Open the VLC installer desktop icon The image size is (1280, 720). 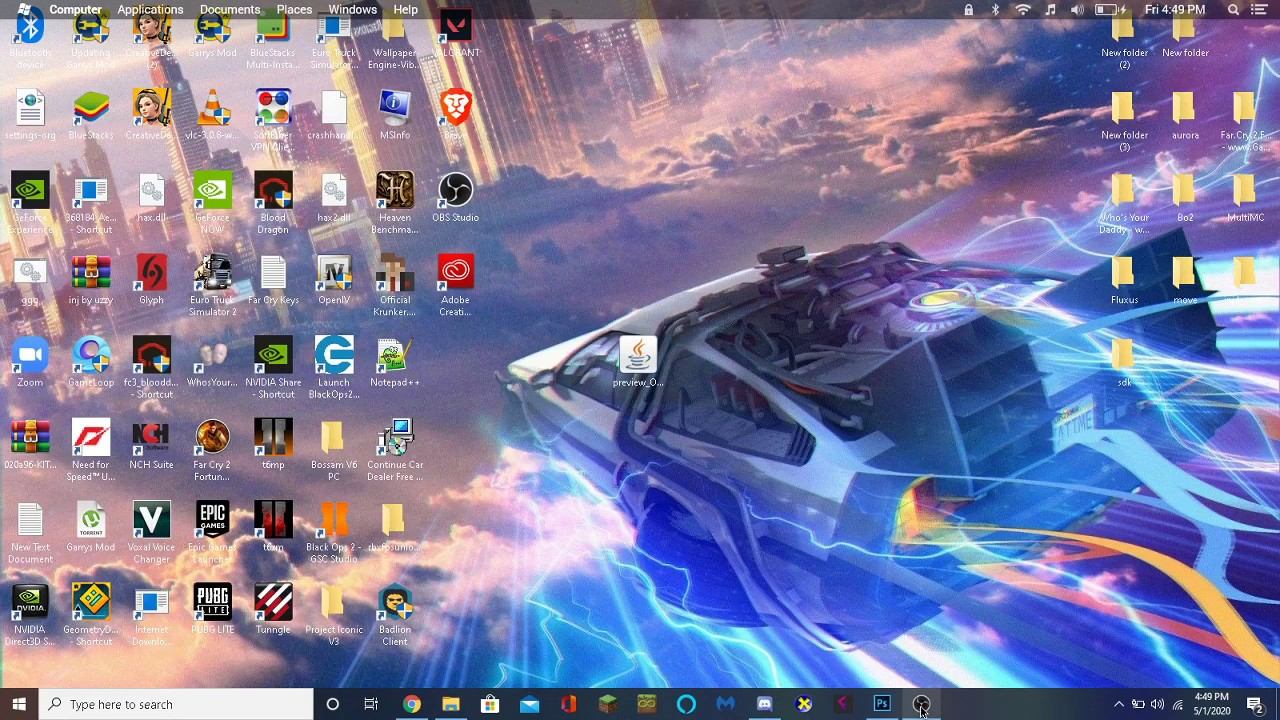coord(212,107)
